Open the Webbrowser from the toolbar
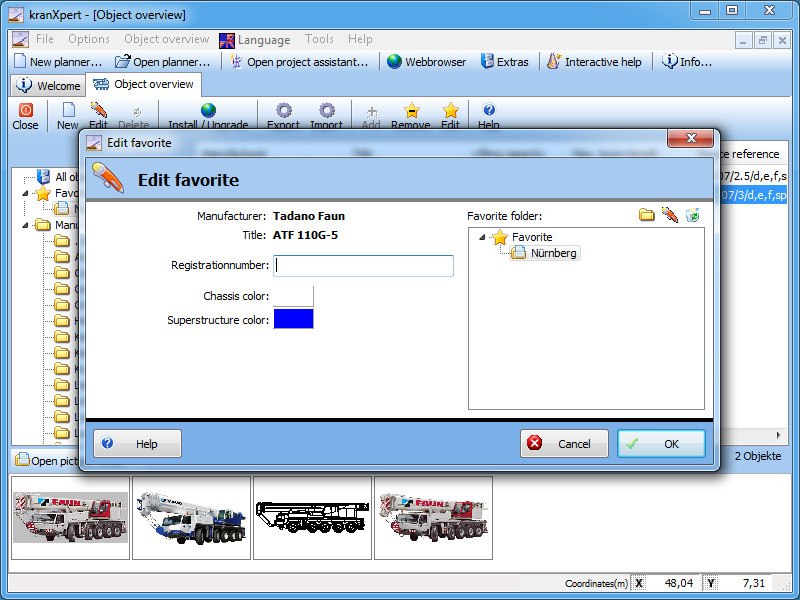800x600 pixels. point(426,62)
